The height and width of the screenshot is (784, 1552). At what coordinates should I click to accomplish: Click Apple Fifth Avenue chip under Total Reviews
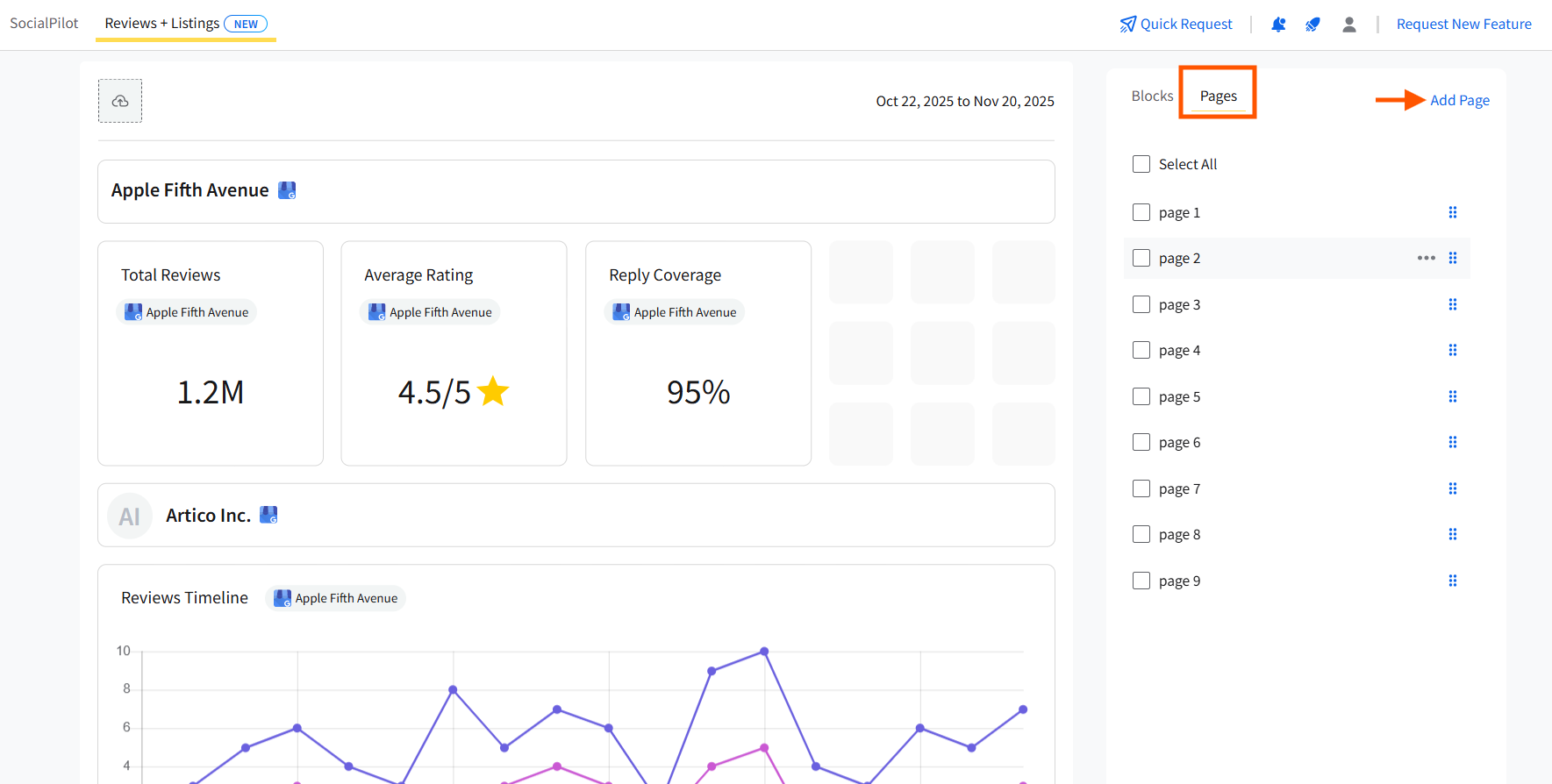[x=187, y=312]
